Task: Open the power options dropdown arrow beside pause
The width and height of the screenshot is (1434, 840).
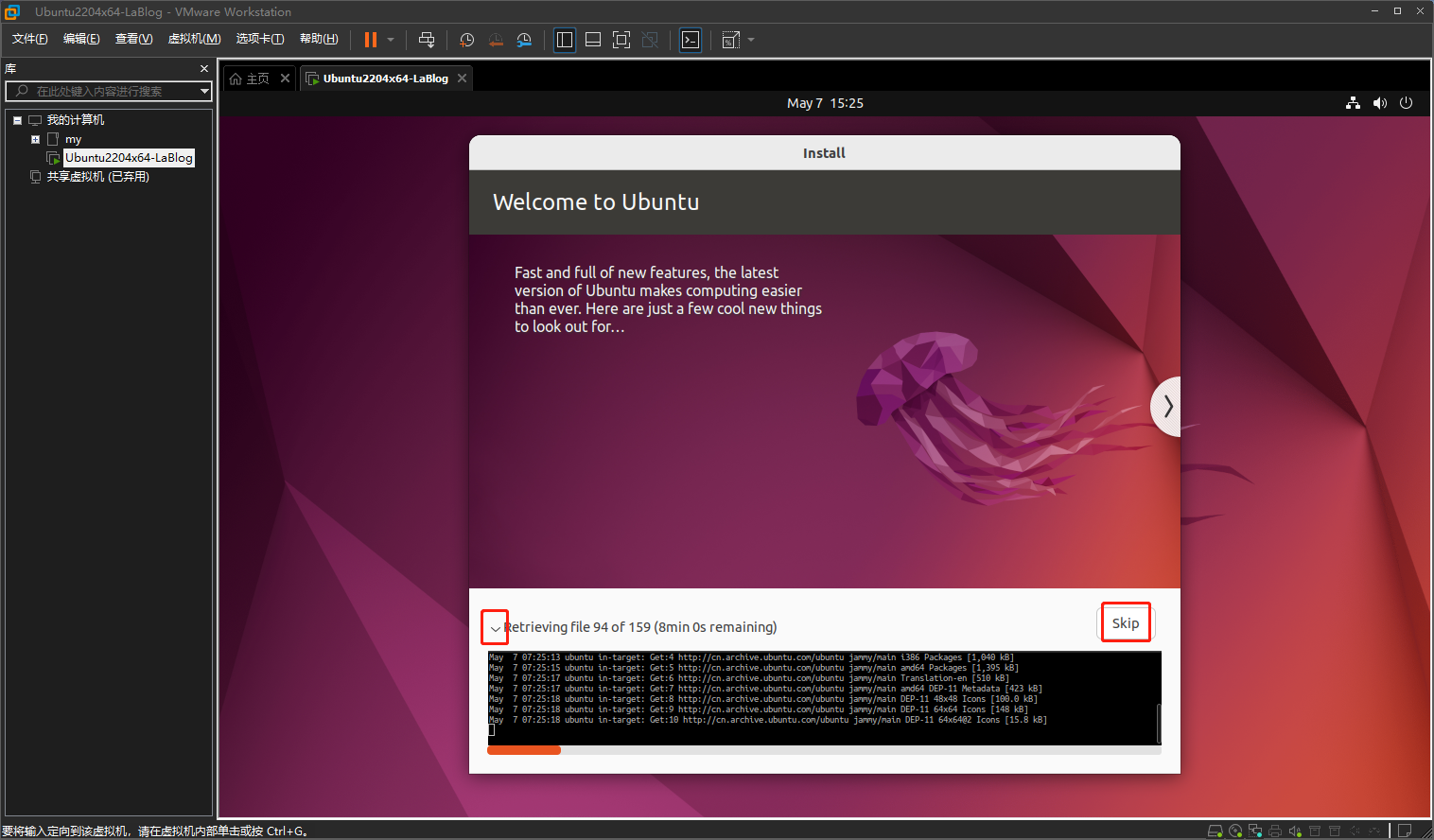Action: [391, 40]
